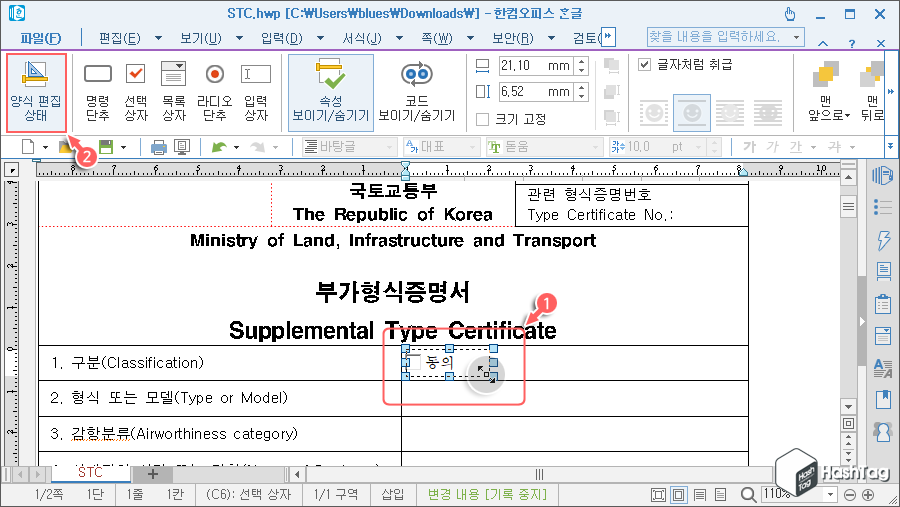This screenshot has width=900, height=507.
Task: Click the vertical scrollbar down arrow
Action: click(848, 407)
